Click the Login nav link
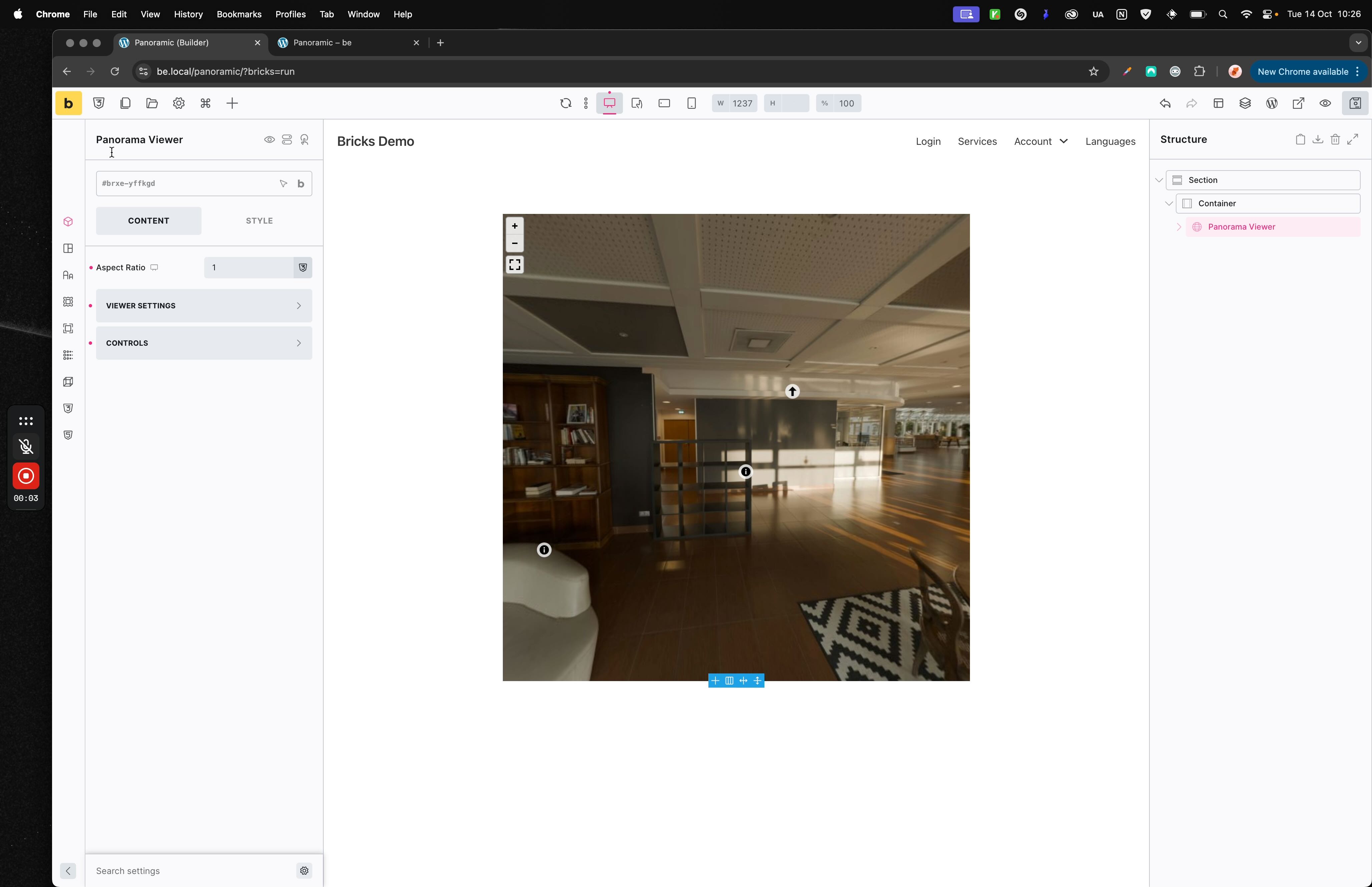The width and height of the screenshot is (1372, 887). pyautogui.click(x=928, y=142)
